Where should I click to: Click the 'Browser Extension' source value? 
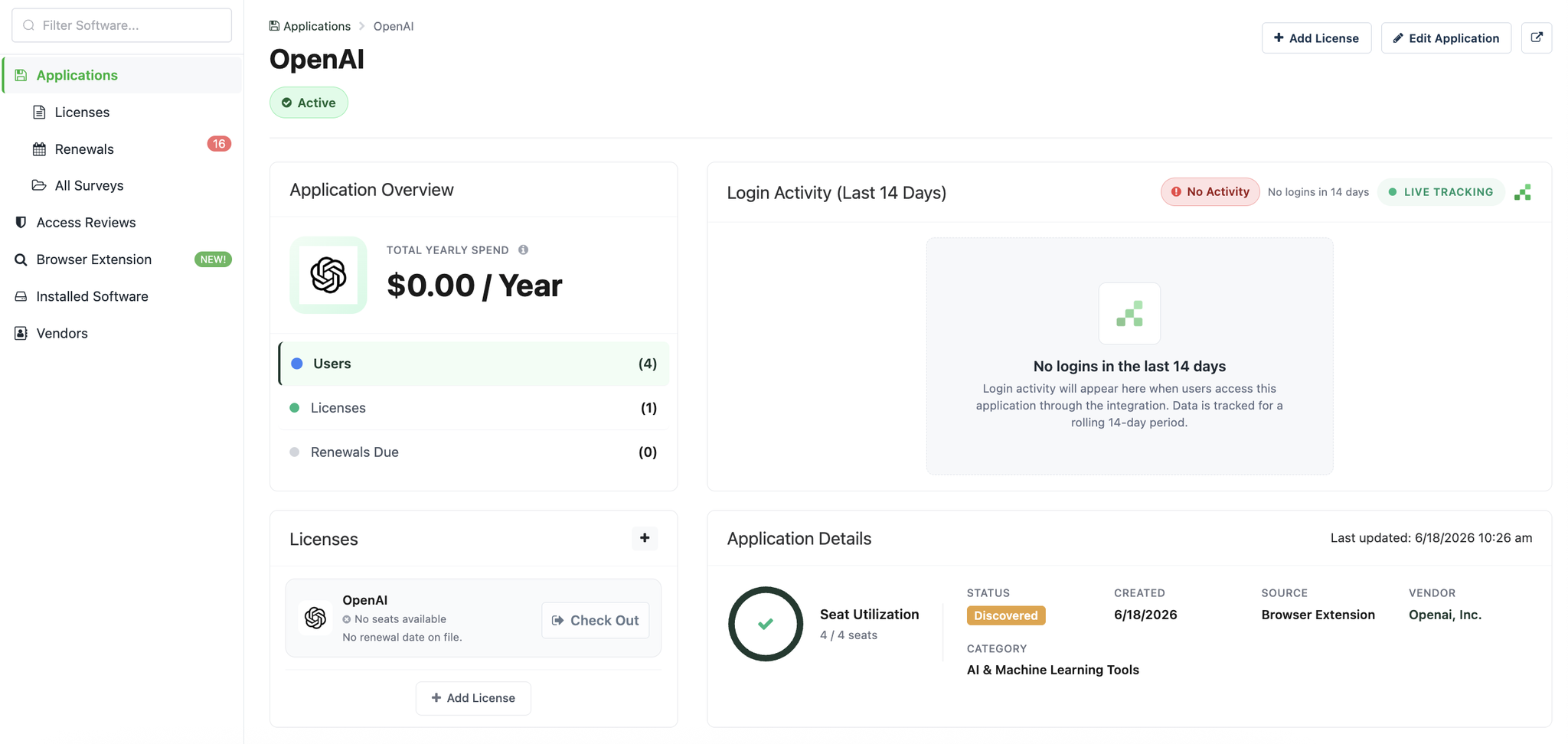click(1318, 615)
